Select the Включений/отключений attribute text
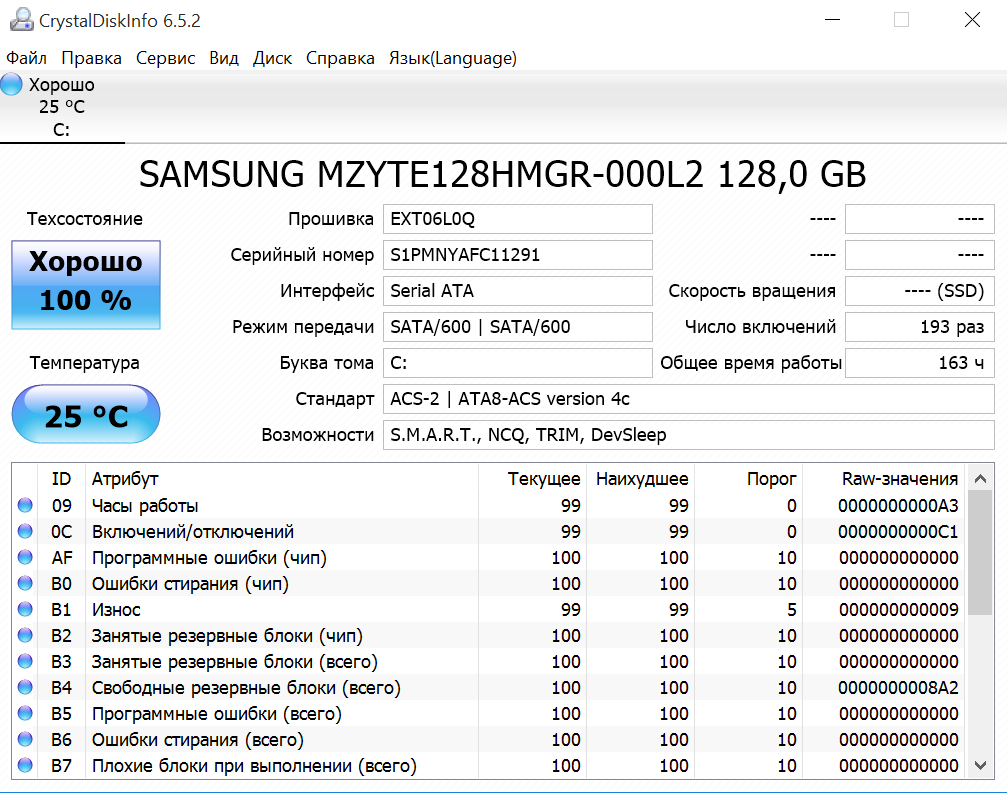This screenshot has height=793, width=1007. [193, 532]
